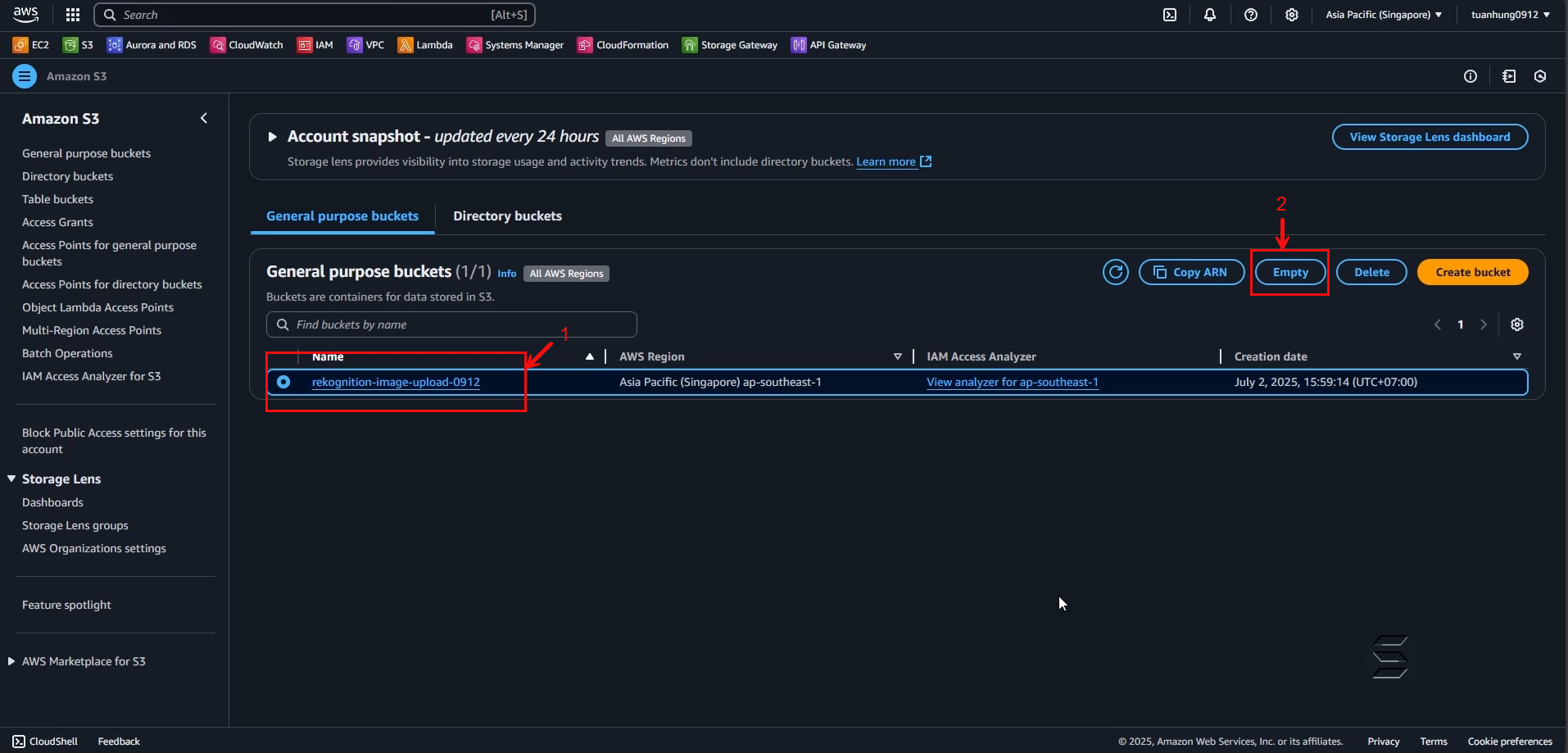
Task: Open the tutorials panel icon in header
Action: click(1509, 76)
